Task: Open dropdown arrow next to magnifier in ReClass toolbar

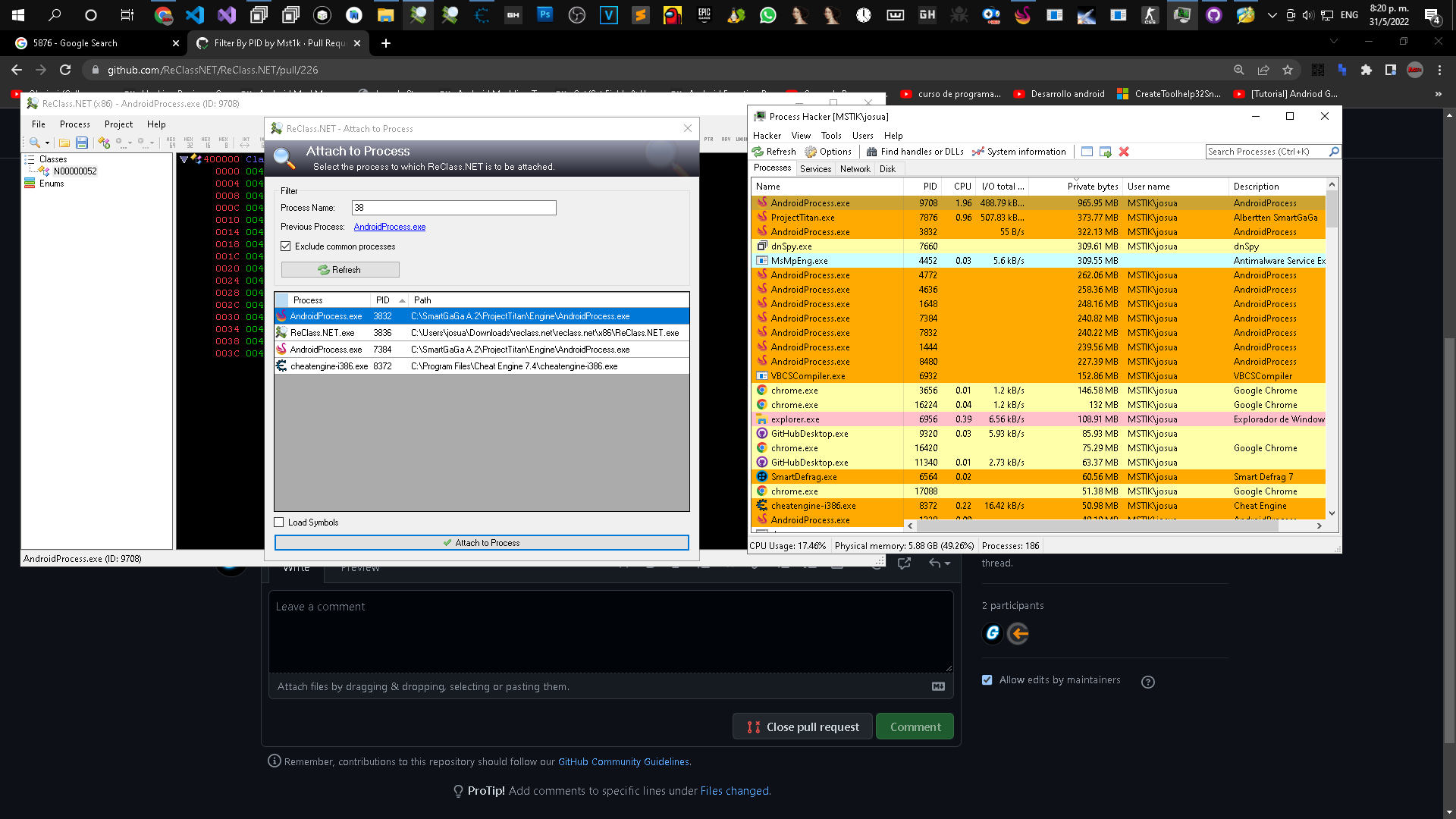Action: (x=48, y=143)
